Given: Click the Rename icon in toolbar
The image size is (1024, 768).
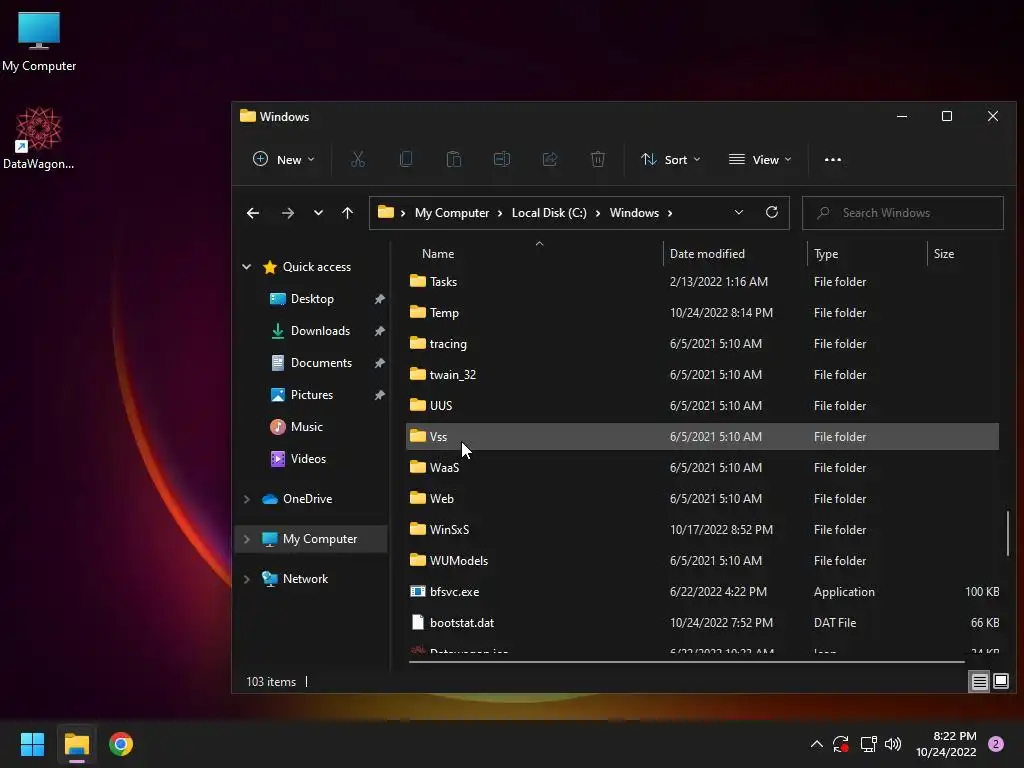Looking at the screenshot, I should 502,159.
